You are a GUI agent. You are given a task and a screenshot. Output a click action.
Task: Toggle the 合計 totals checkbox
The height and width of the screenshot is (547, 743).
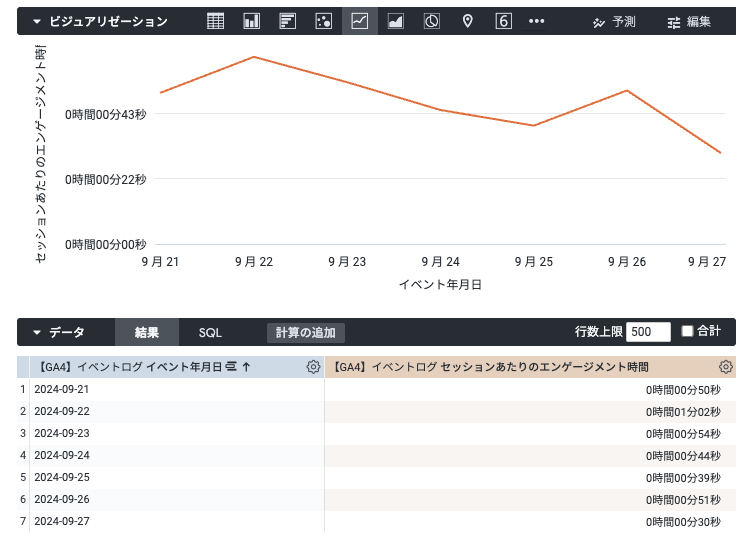click(x=687, y=331)
